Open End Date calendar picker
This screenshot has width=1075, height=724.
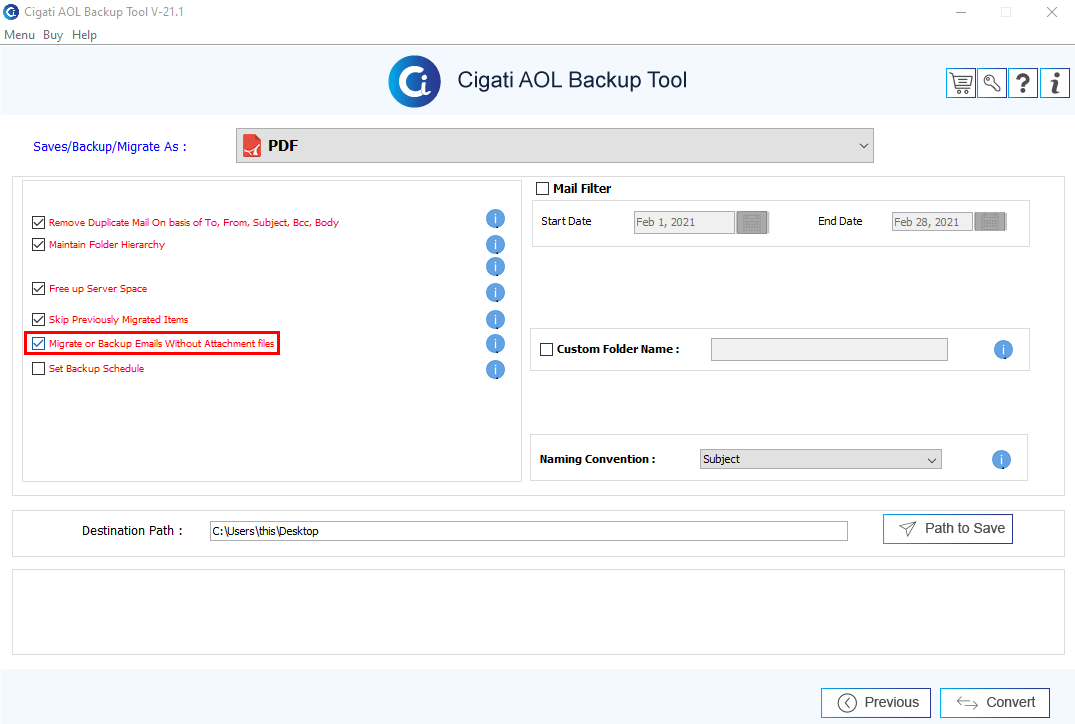(990, 221)
